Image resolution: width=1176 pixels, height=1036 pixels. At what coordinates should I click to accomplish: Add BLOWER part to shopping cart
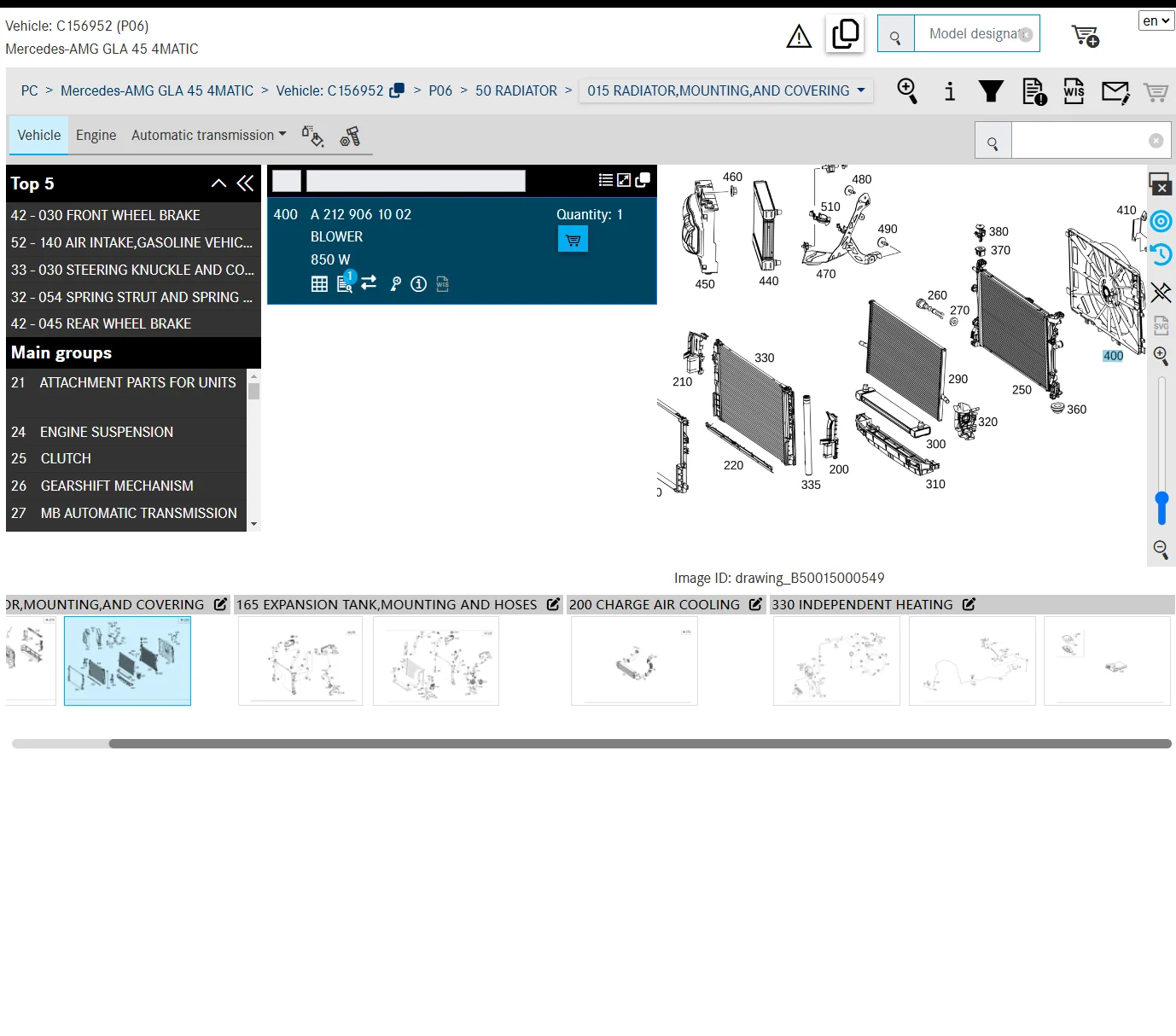pyautogui.click(x=573, y=240)
